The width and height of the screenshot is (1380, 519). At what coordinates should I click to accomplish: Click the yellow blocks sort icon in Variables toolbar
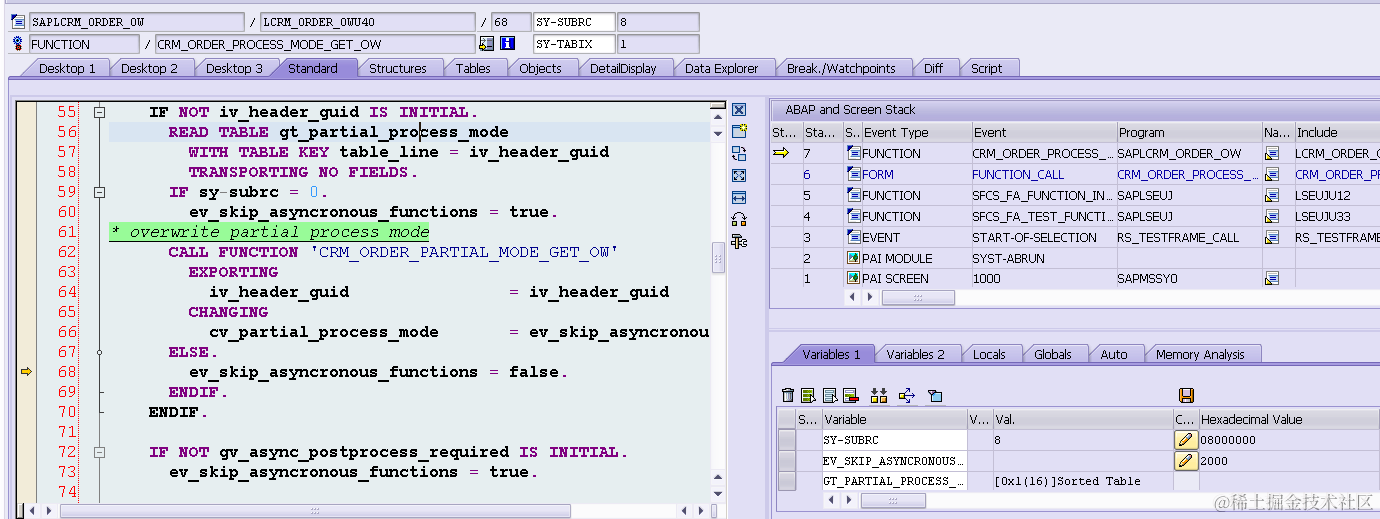pyautogui.click(x=879, y=395)
